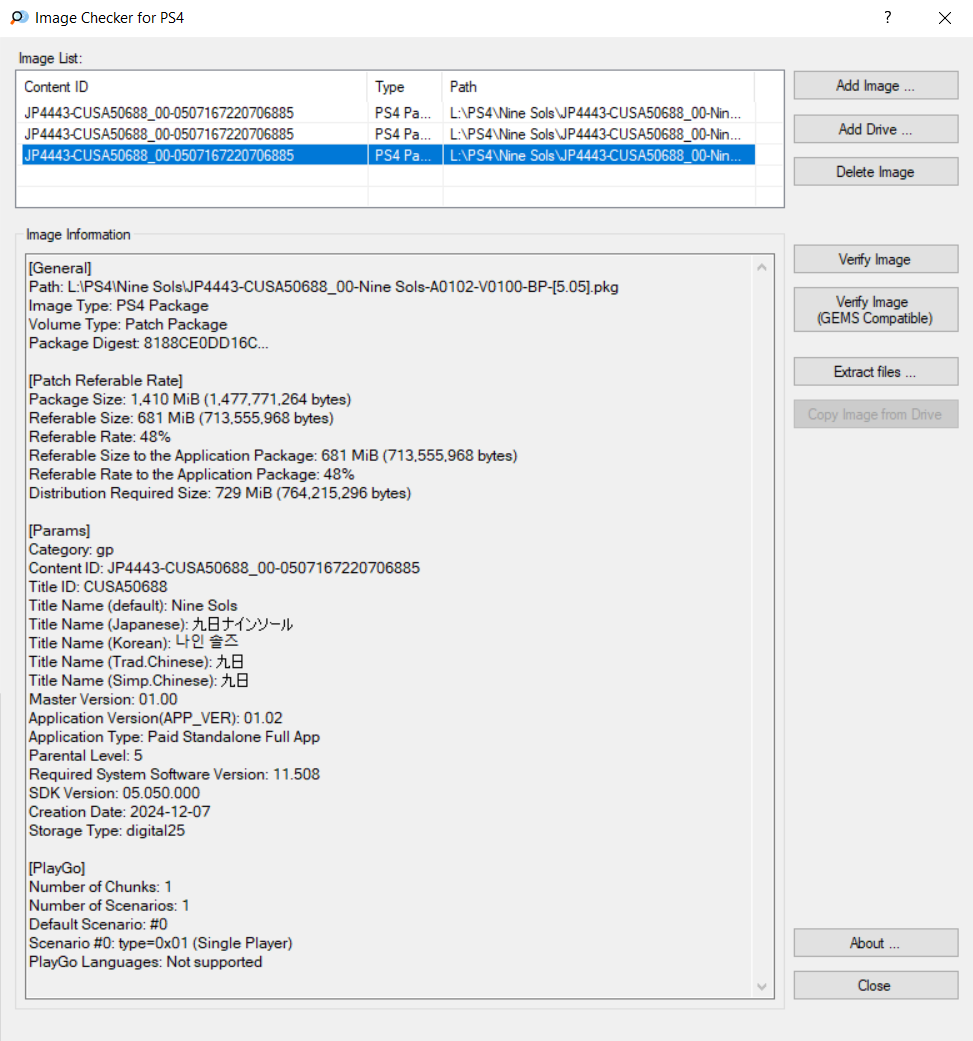Click the Package Digest line
This screenshot has height=1041, width=973.
(148, 343)
